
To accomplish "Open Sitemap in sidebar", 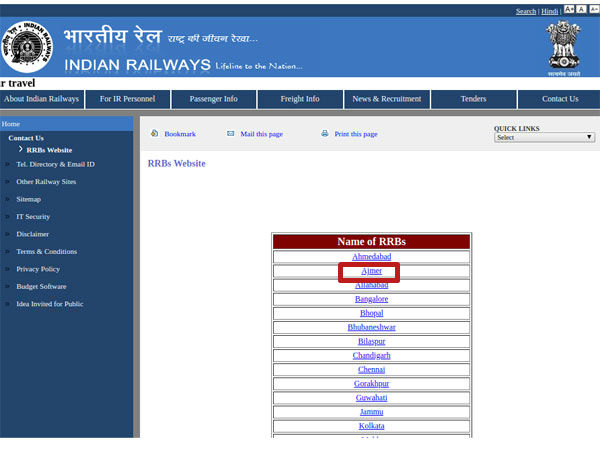I will tap(28, 199).
